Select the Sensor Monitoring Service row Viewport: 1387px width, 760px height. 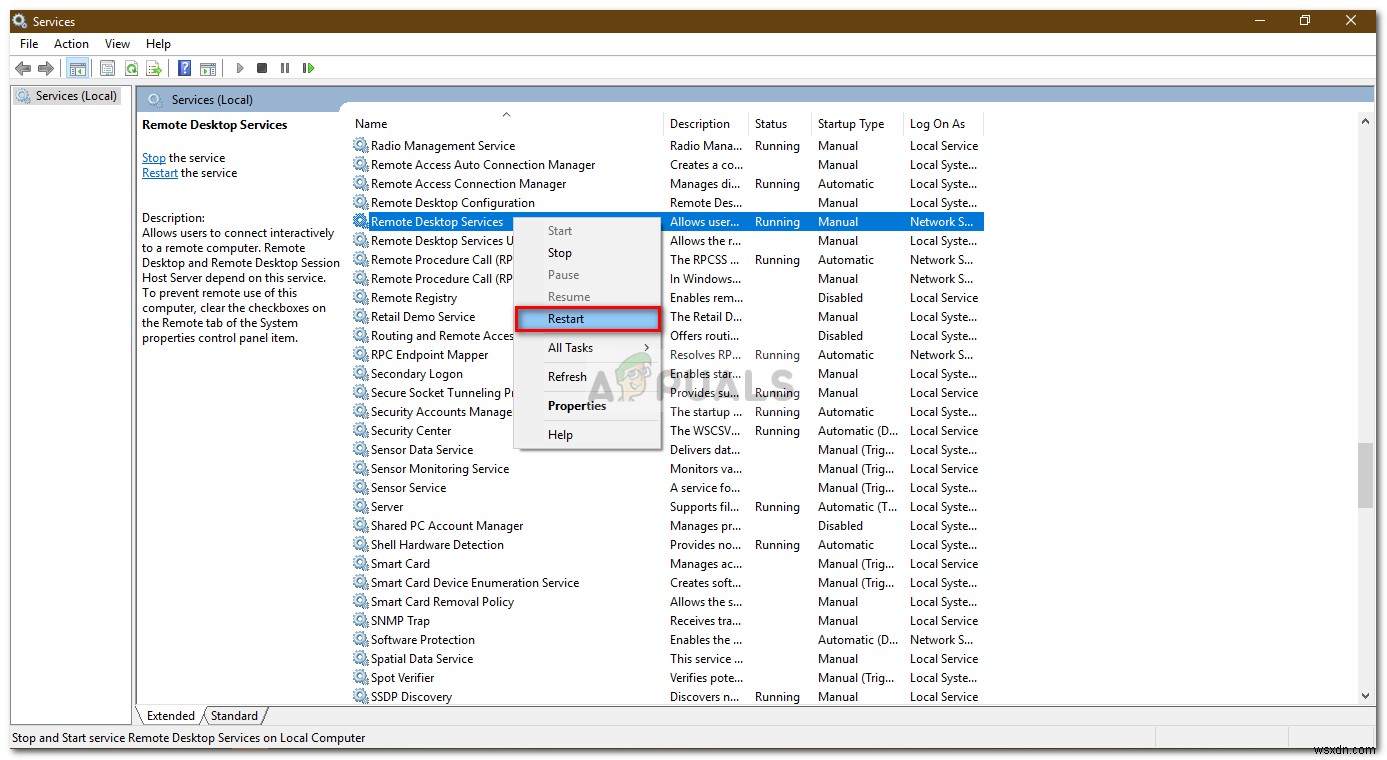(668, 469)
